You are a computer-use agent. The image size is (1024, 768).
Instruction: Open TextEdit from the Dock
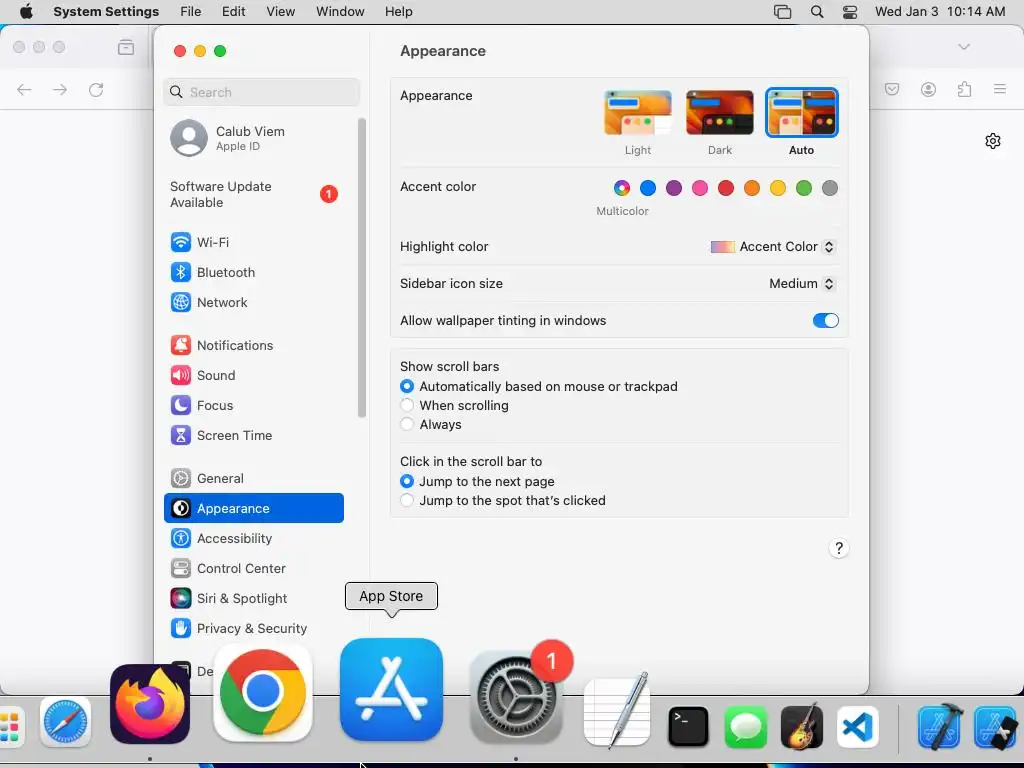(x=617, y=711)
